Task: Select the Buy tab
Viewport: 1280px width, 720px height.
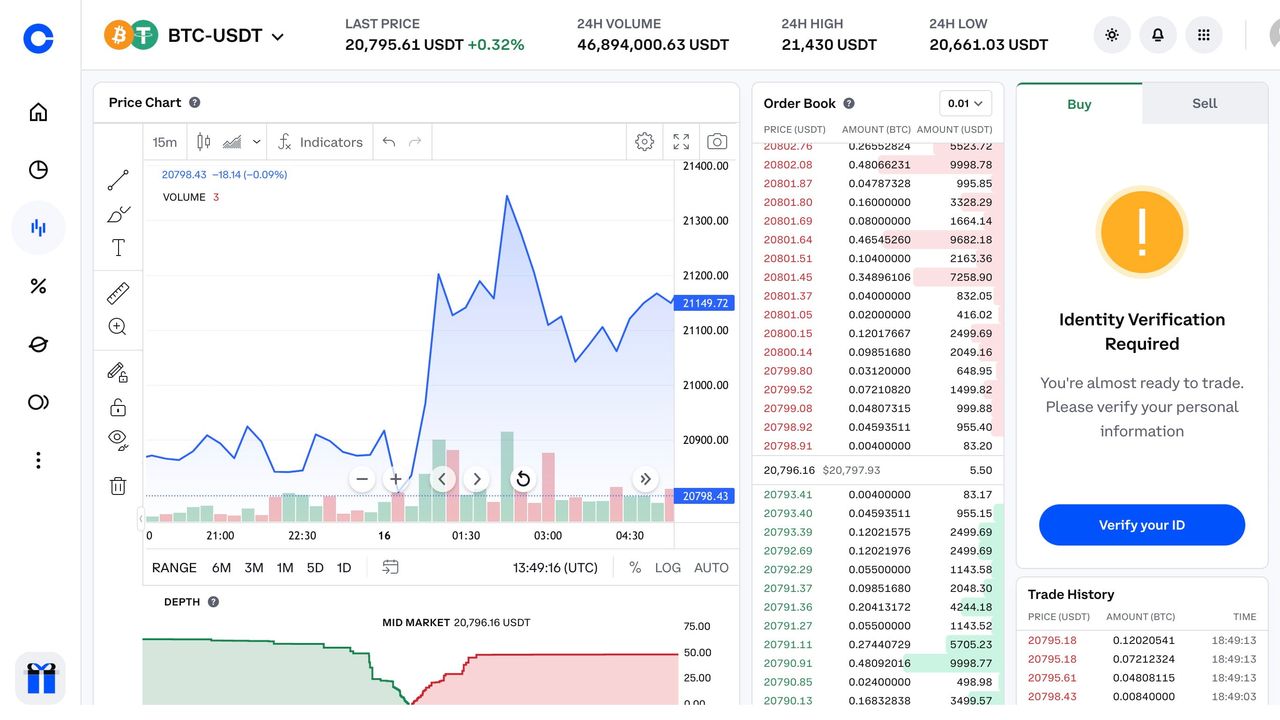Action: point(1079,104)
